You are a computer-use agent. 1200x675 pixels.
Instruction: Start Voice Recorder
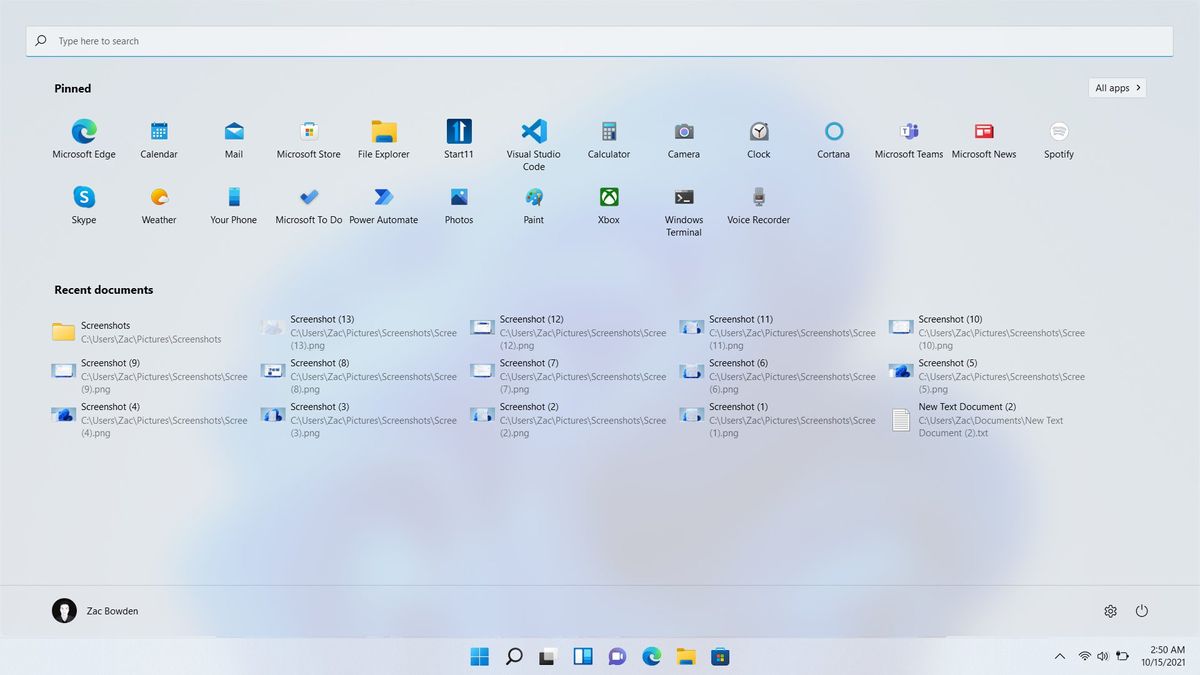(x=758, y=198)
